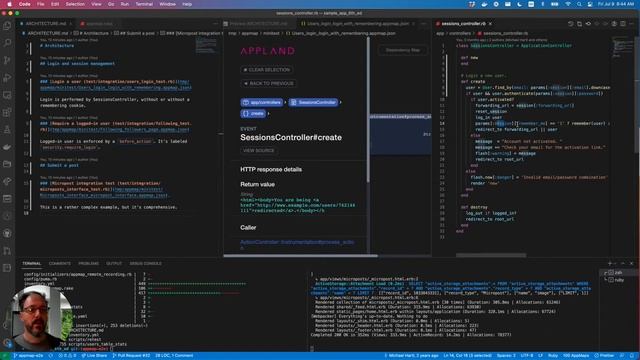This screenshot has width=640, height=360.
Task: Change the UTF-8 encoding setting
Action: pyautogui.click(x=527, y=356)
